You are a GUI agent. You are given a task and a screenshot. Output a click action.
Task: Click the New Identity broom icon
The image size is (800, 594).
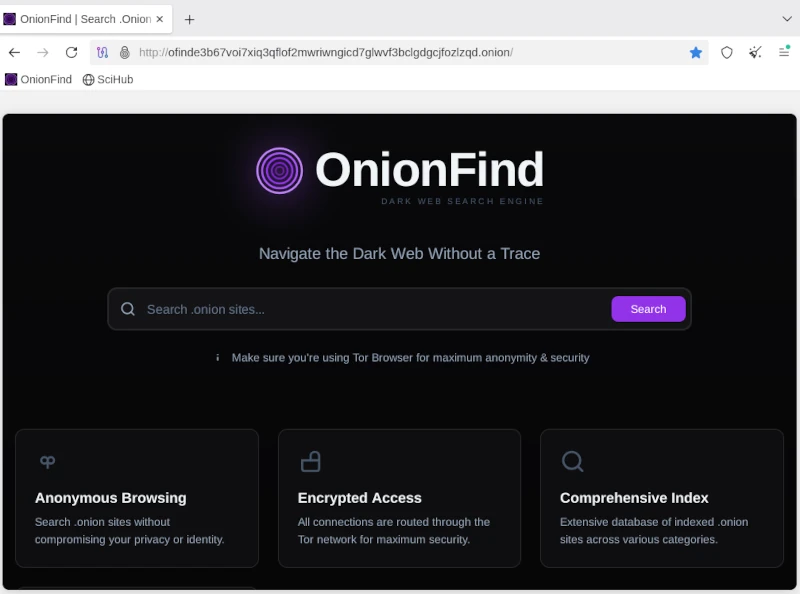[x=755, y=52]
